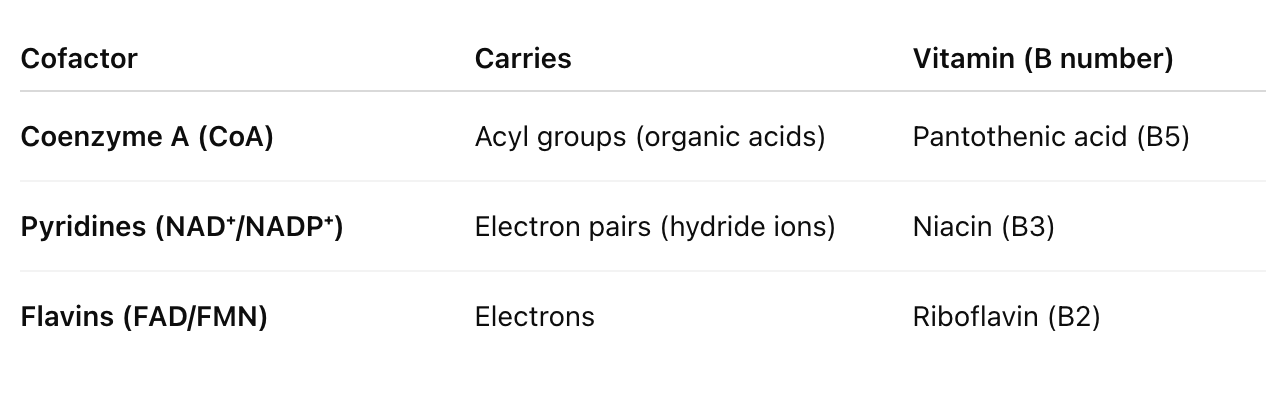Select the Niacin (B3) cell

984,226
